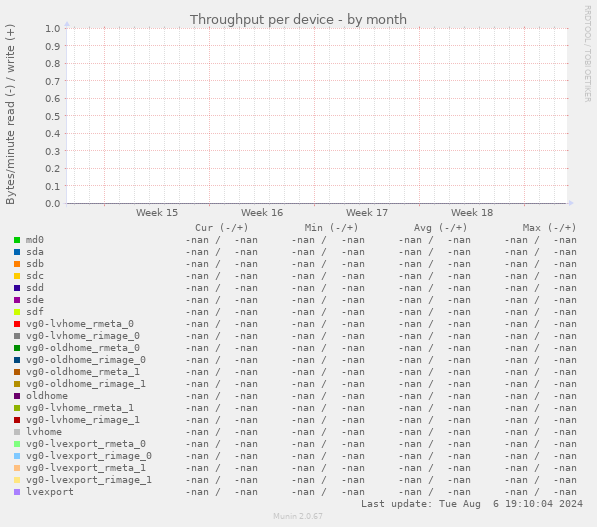Viewport: 597px width, 527px height.
Task: Select the vg0-oldhome_rmeta_1 label
Action: pyautogui.click(x=83, y=372)
